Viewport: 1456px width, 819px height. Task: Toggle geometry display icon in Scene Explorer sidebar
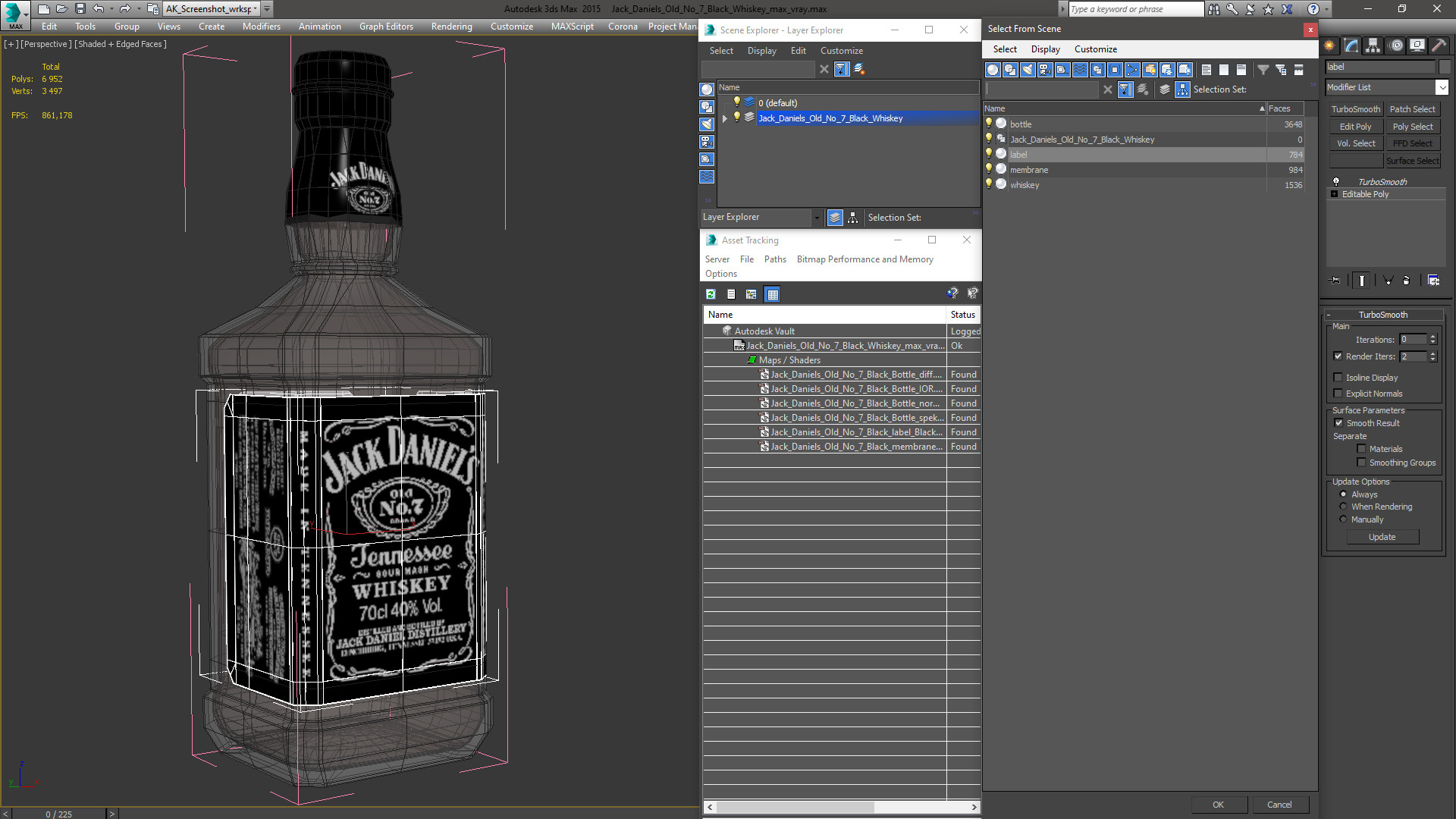point(707,89)
